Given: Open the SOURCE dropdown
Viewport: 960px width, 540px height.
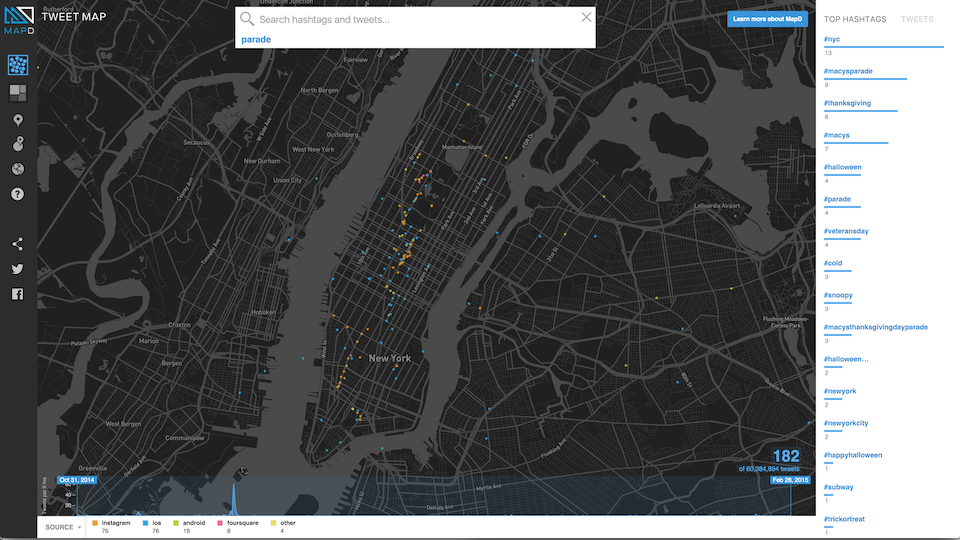Looking at the screenshot, I should click(x=62, y=527).
